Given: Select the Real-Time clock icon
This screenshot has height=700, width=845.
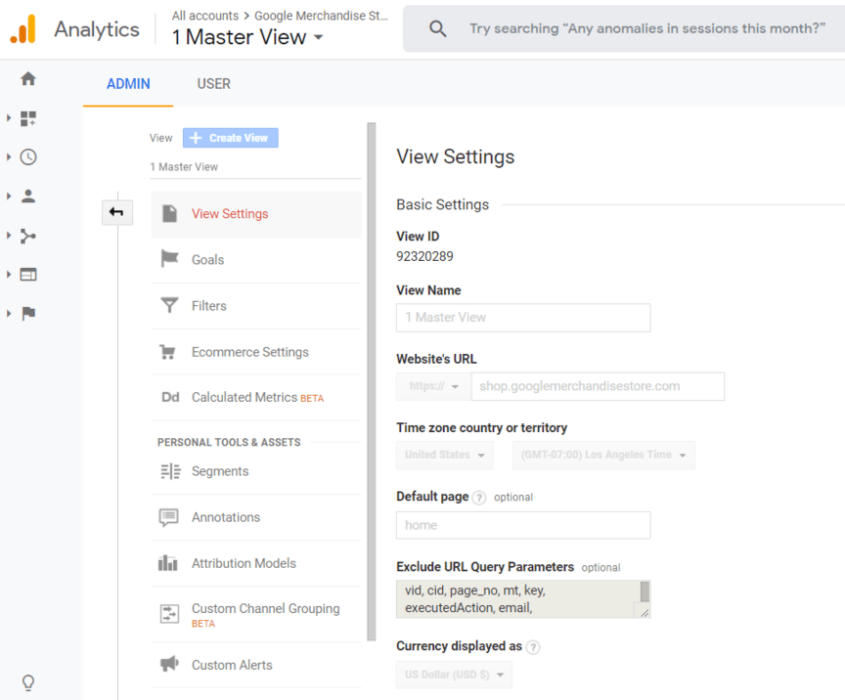Looking at the screenshot, I should [x=28, y=157].
